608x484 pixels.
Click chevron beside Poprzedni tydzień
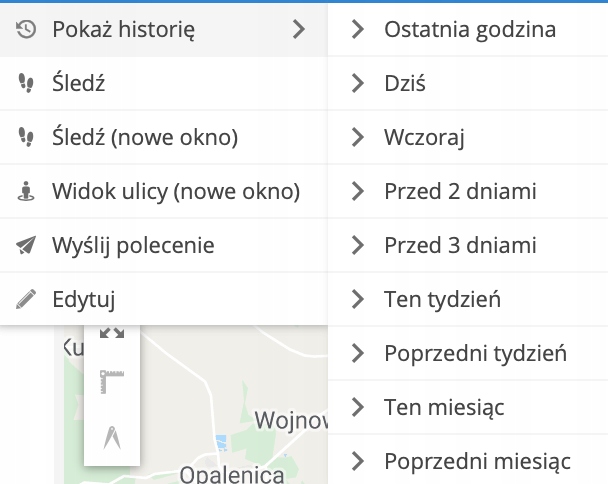(358, 353)
